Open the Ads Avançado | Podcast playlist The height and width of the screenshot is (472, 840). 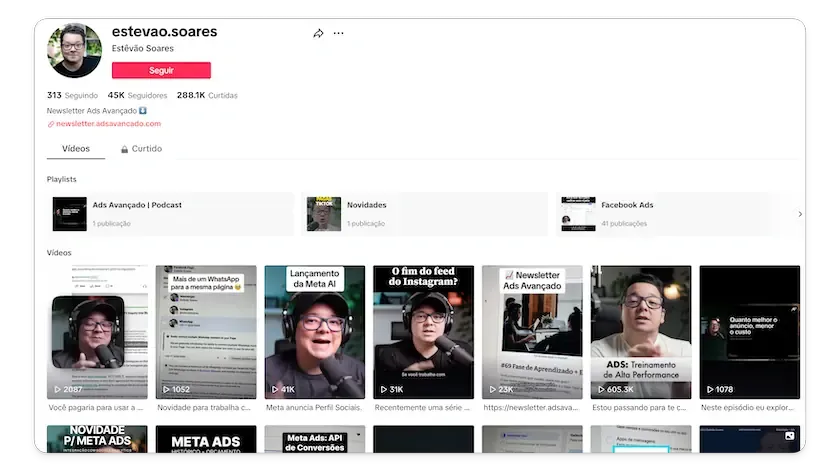170,214
